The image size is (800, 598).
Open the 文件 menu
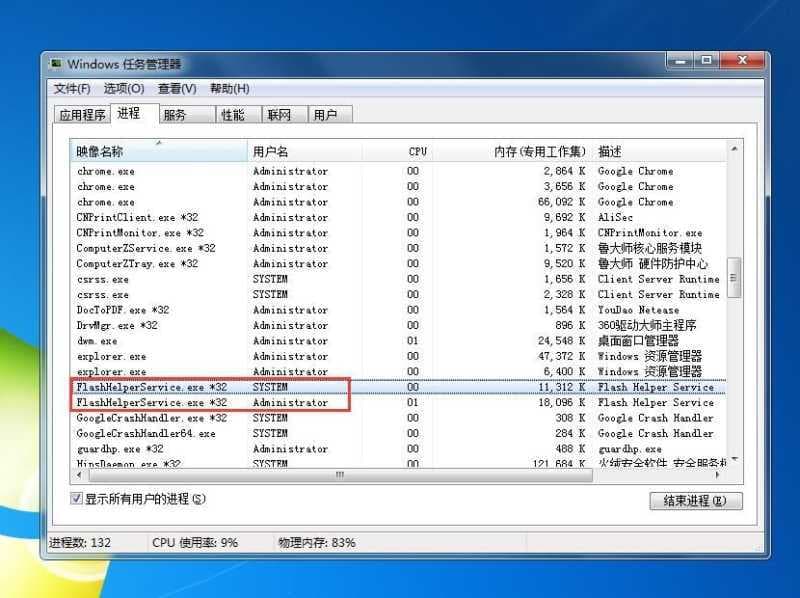coord(71,88)
